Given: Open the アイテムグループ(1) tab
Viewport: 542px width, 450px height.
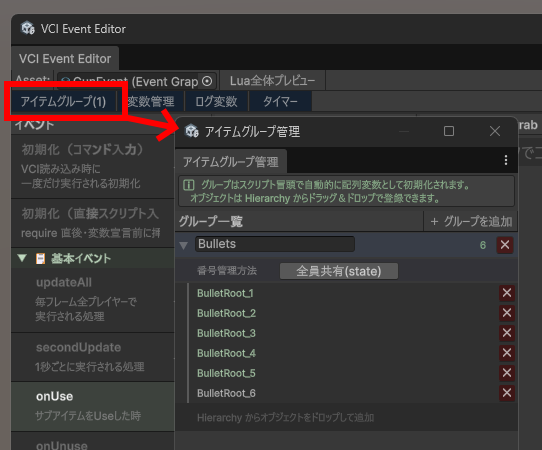Looking at the screenshot, I should [63, 102].
